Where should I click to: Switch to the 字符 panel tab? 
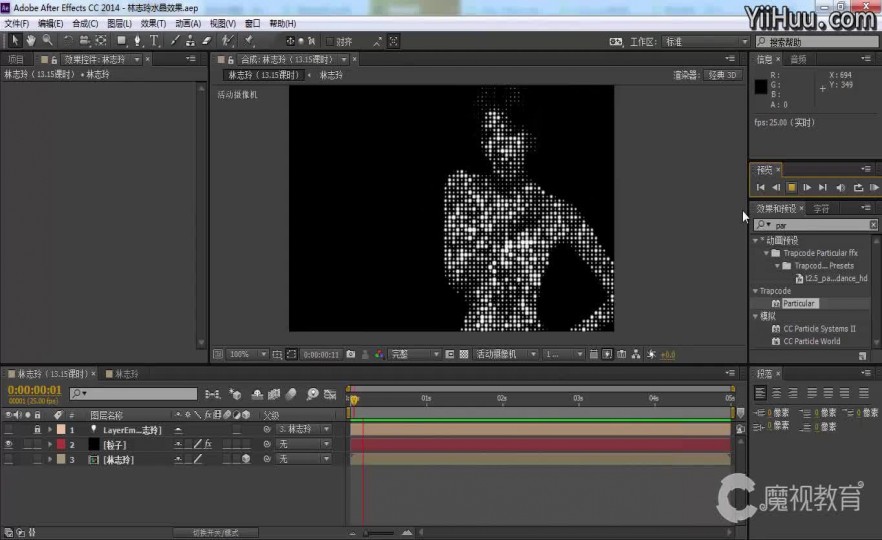(821, 209)
